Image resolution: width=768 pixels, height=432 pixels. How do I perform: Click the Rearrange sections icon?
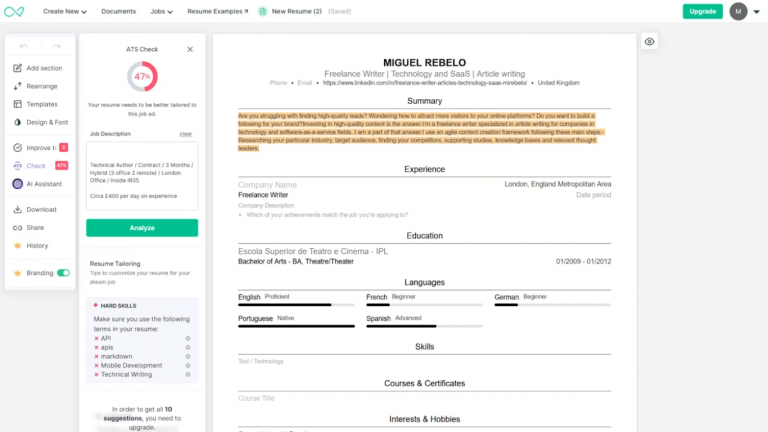click(x=18, y=86)
